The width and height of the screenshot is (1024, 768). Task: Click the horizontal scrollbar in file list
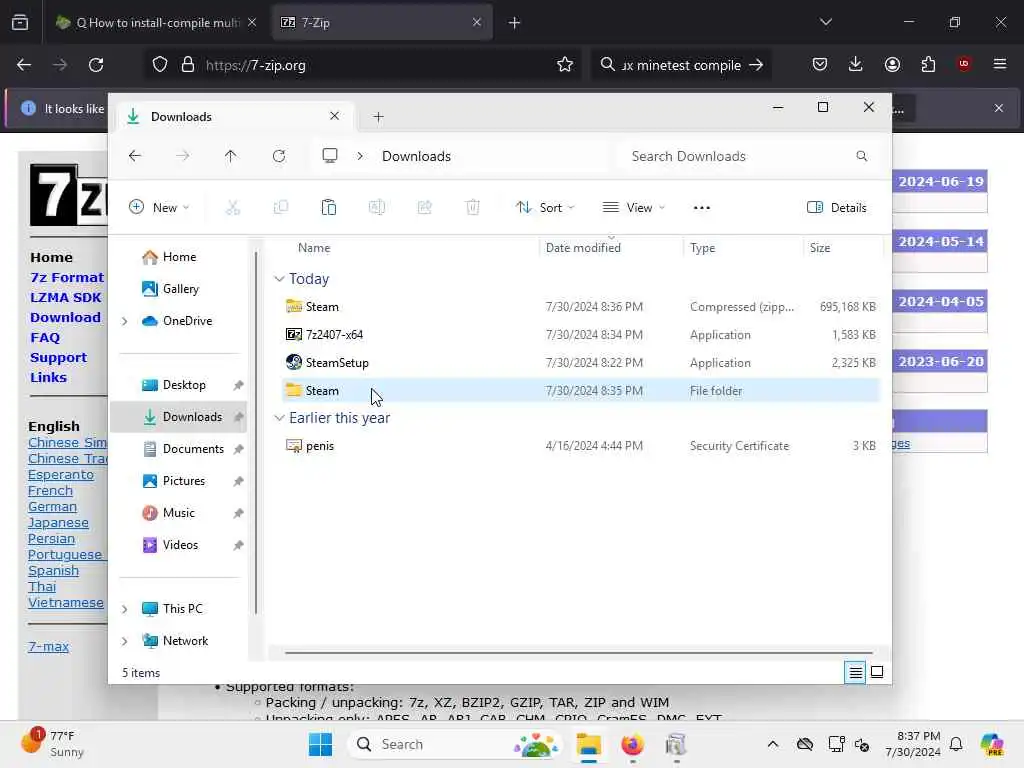[x=579, y=652]
